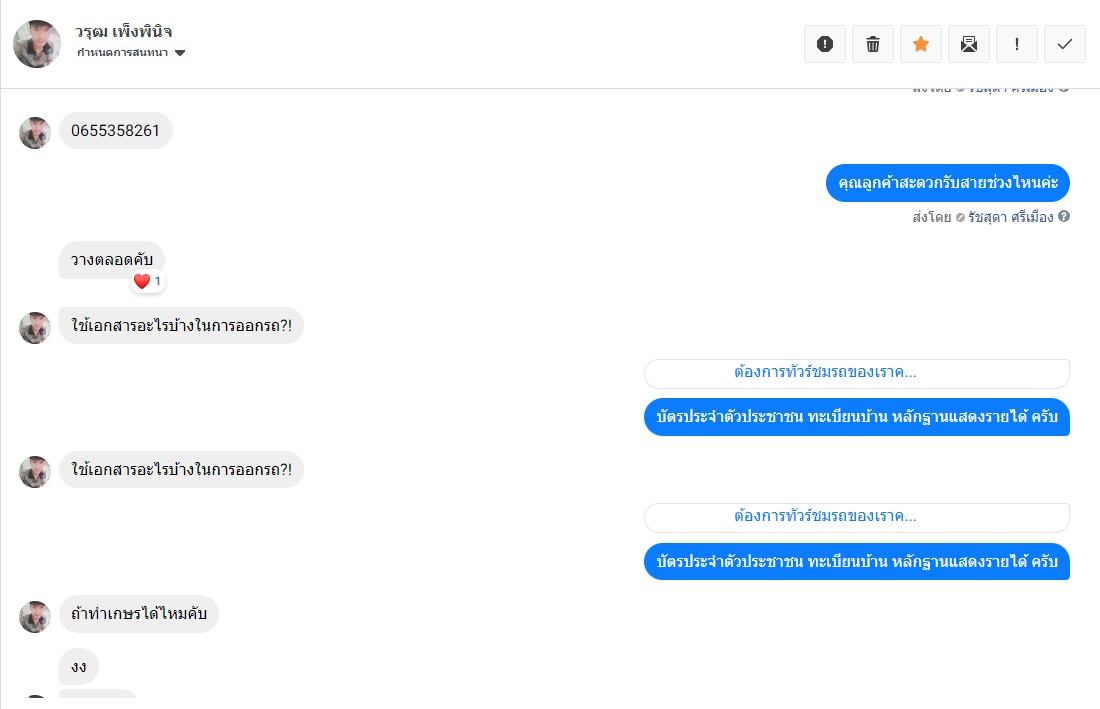The image size is (1100, 709).
Task: Open contact name วรุฒ เพ็งพินิจ
Action: pyautogui.click(x=124, y=31)
